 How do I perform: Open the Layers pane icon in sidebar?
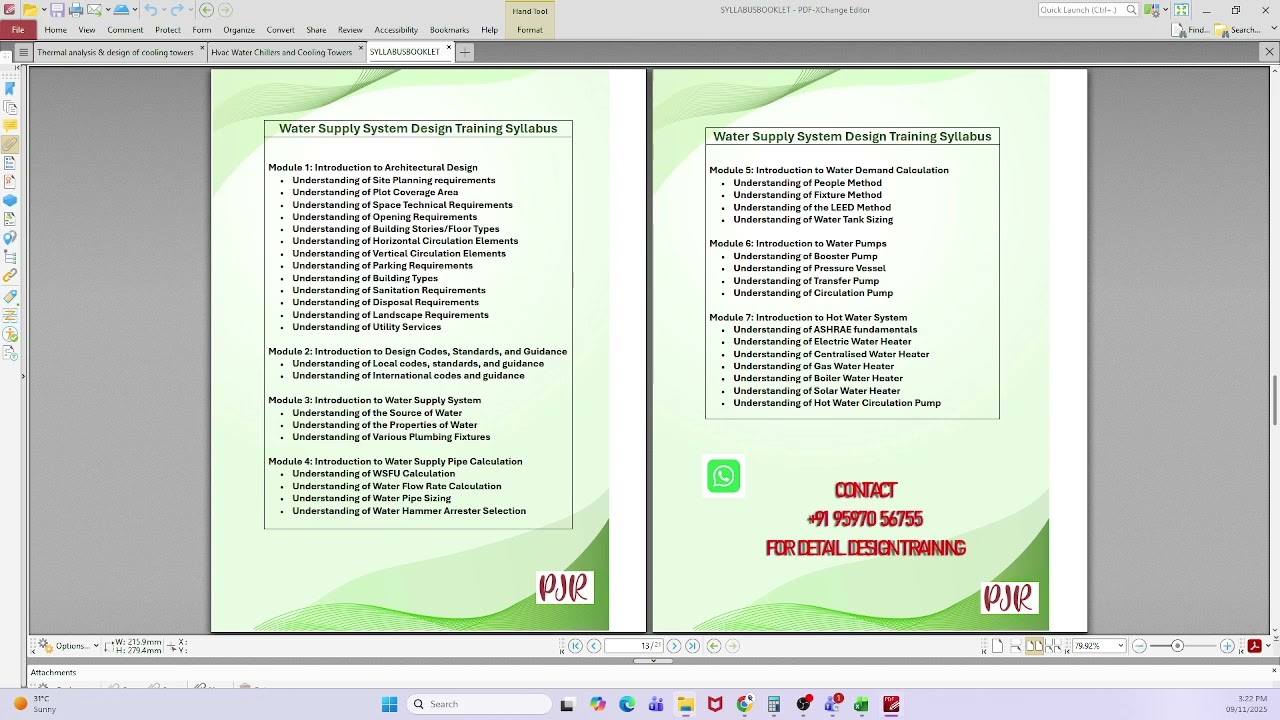coord(10,200)
